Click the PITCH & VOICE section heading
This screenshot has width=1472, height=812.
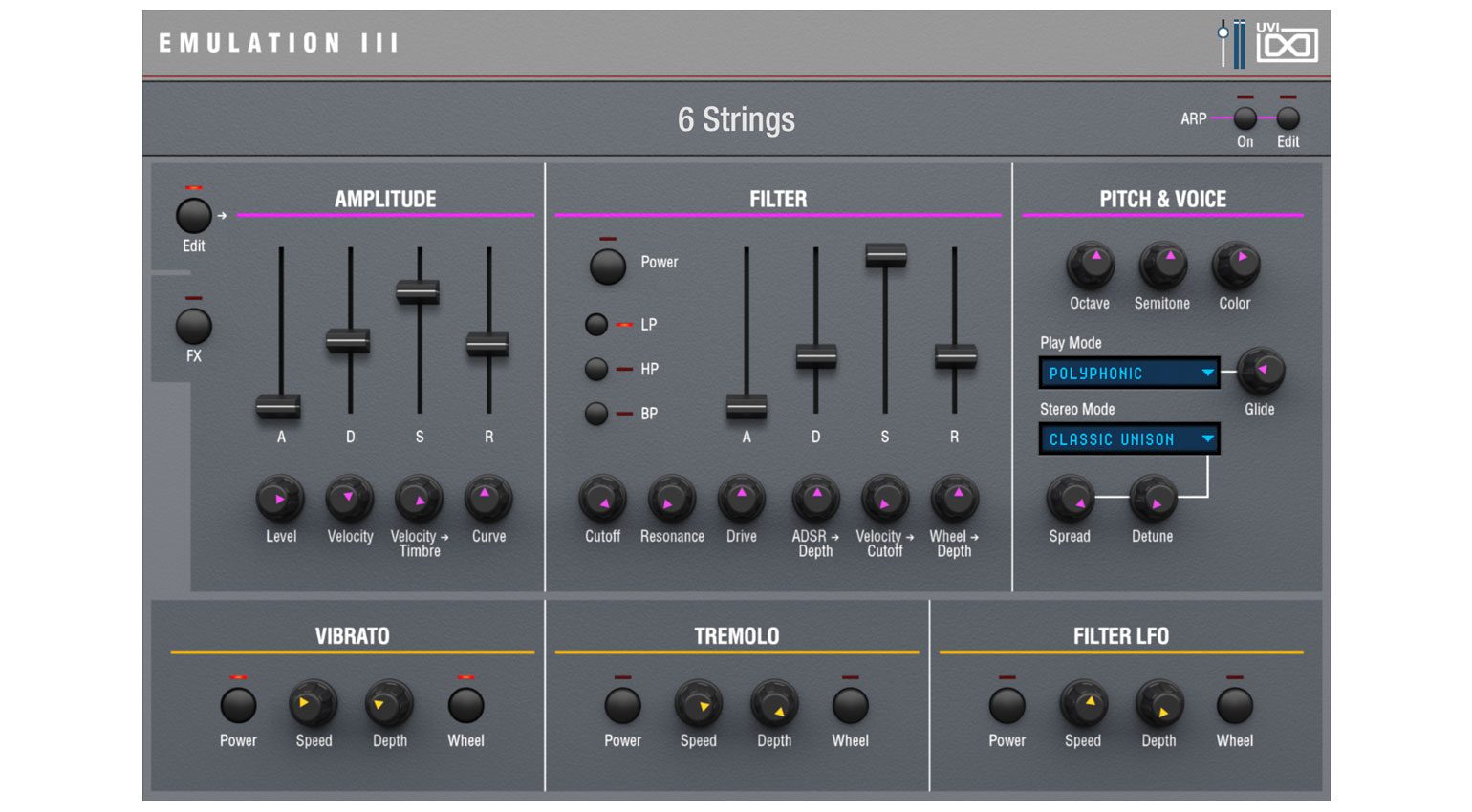click(1162, 199)
